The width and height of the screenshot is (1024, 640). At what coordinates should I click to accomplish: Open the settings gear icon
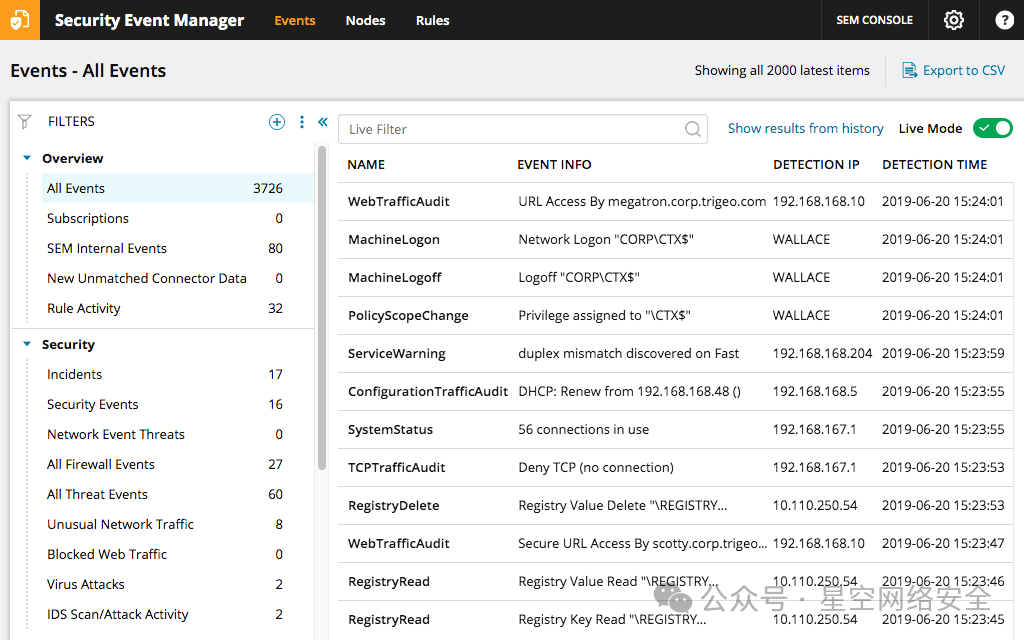click(953, 20)
